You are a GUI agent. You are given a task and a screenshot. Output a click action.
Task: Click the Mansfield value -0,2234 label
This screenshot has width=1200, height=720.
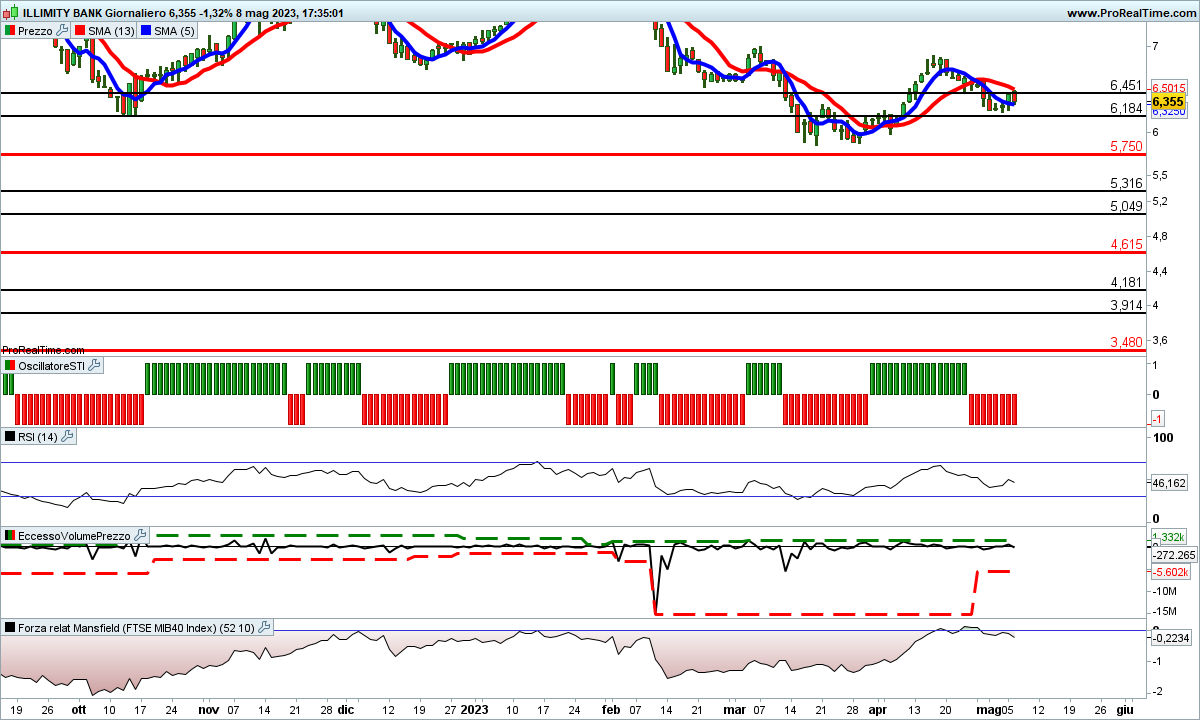(1170, 638)
